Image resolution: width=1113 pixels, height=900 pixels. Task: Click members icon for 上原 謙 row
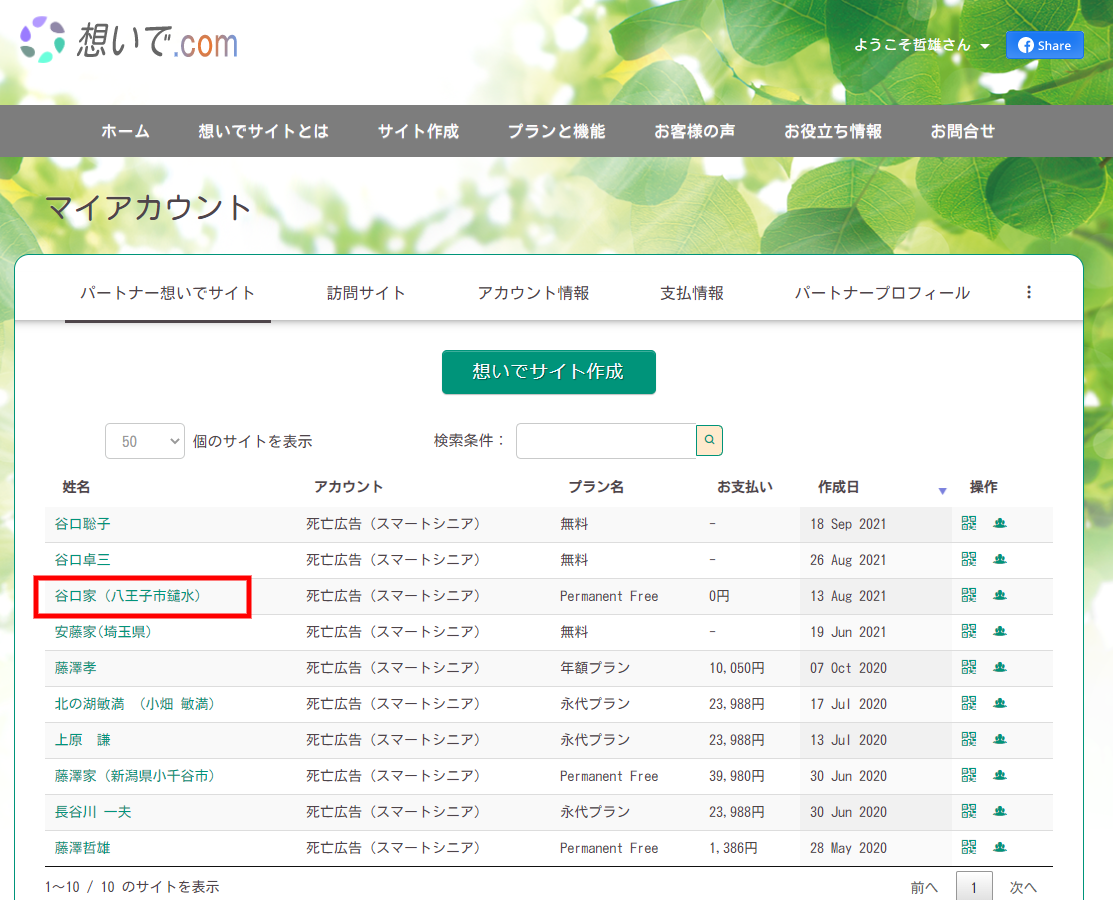(999, 739)
